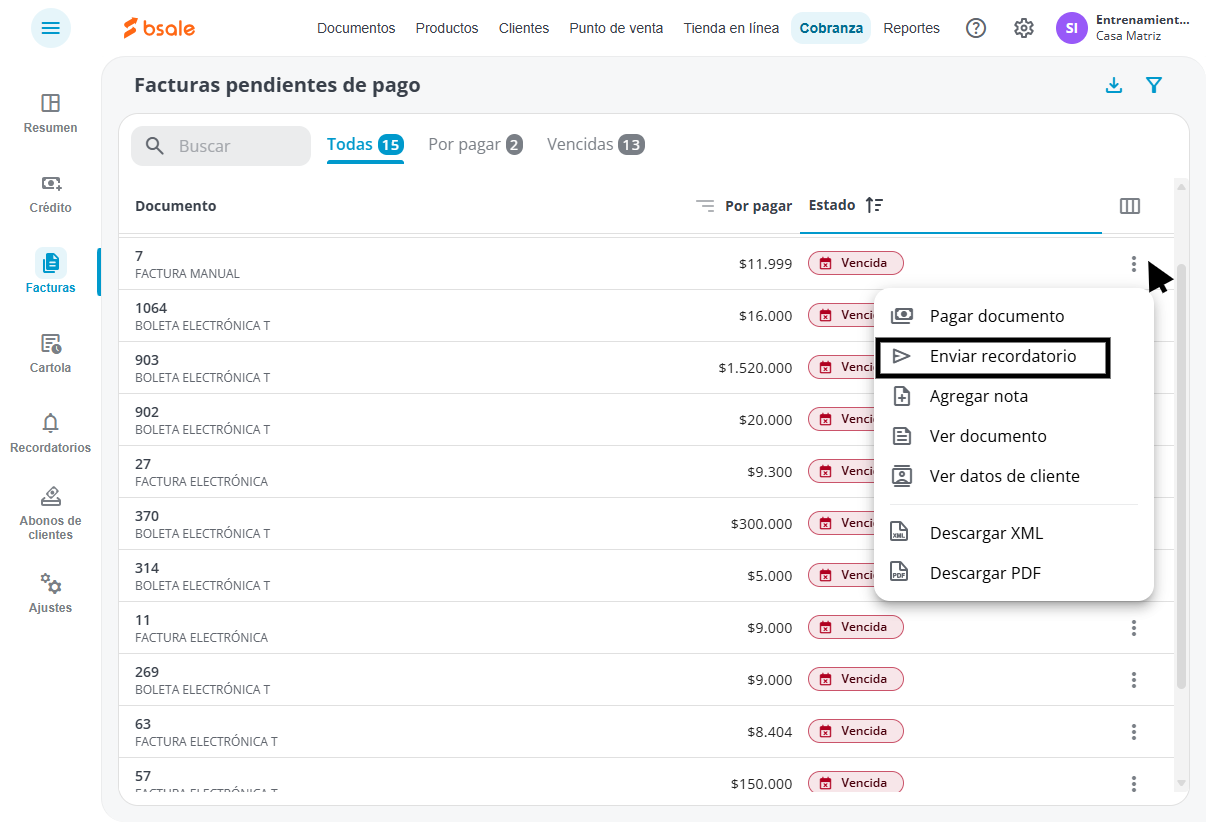This screenshot has width=1206, height=822.
Task: Open the Clientes top menu
Action: coord(524,28)
